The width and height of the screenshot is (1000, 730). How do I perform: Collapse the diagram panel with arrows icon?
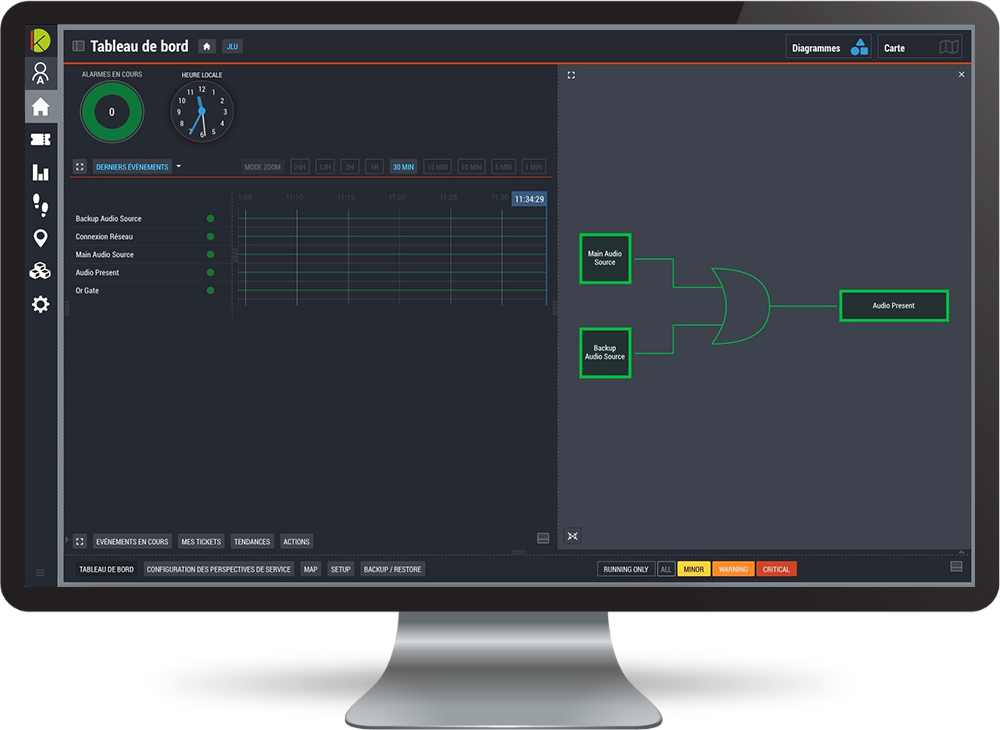tap(571, 536)
